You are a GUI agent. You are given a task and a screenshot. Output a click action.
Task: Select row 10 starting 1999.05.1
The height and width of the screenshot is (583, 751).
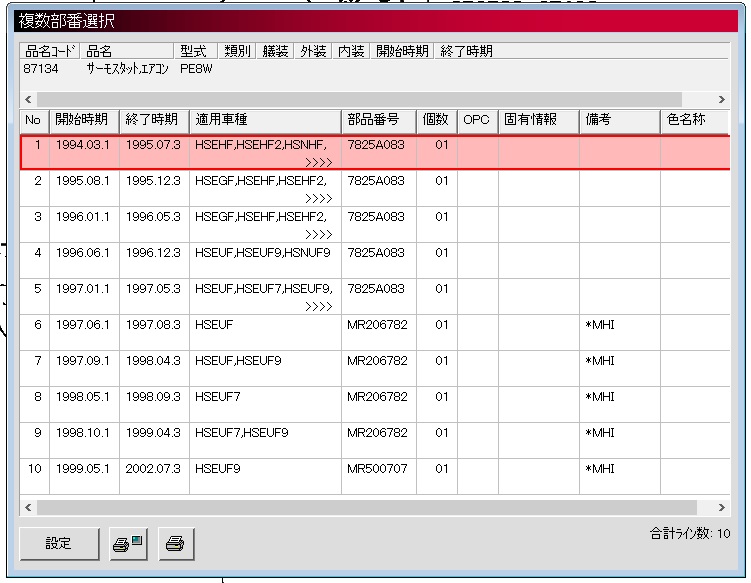coord(375,476)
